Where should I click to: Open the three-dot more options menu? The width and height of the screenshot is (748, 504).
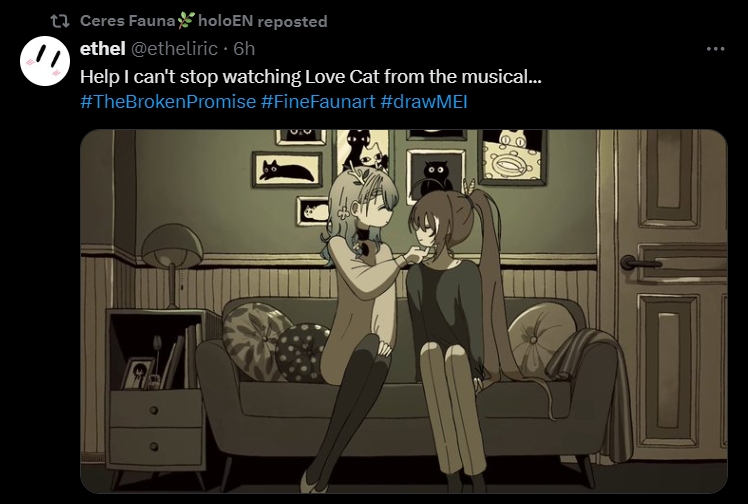point(716,49)
